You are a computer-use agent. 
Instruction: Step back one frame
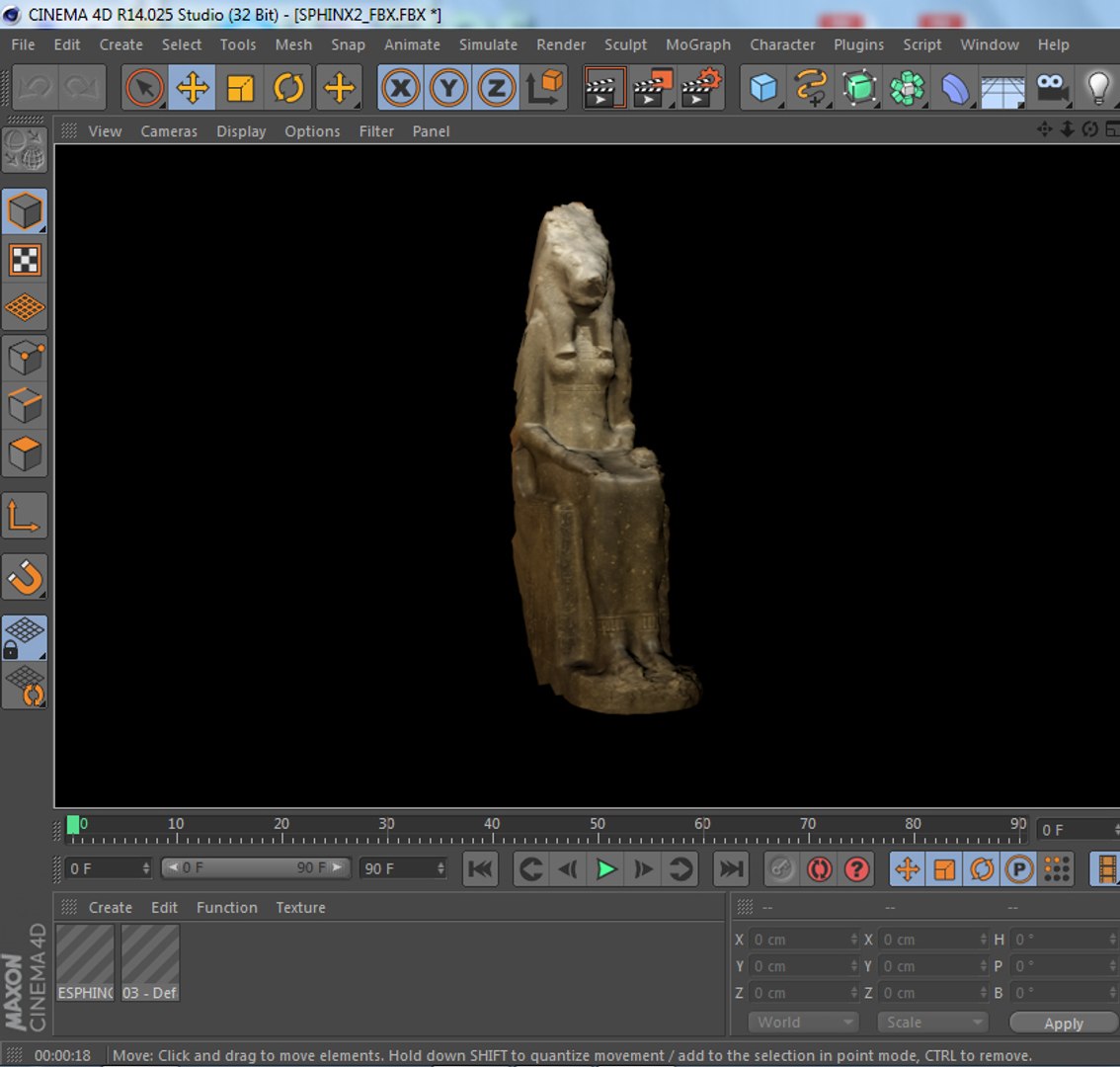click(569, 869)
